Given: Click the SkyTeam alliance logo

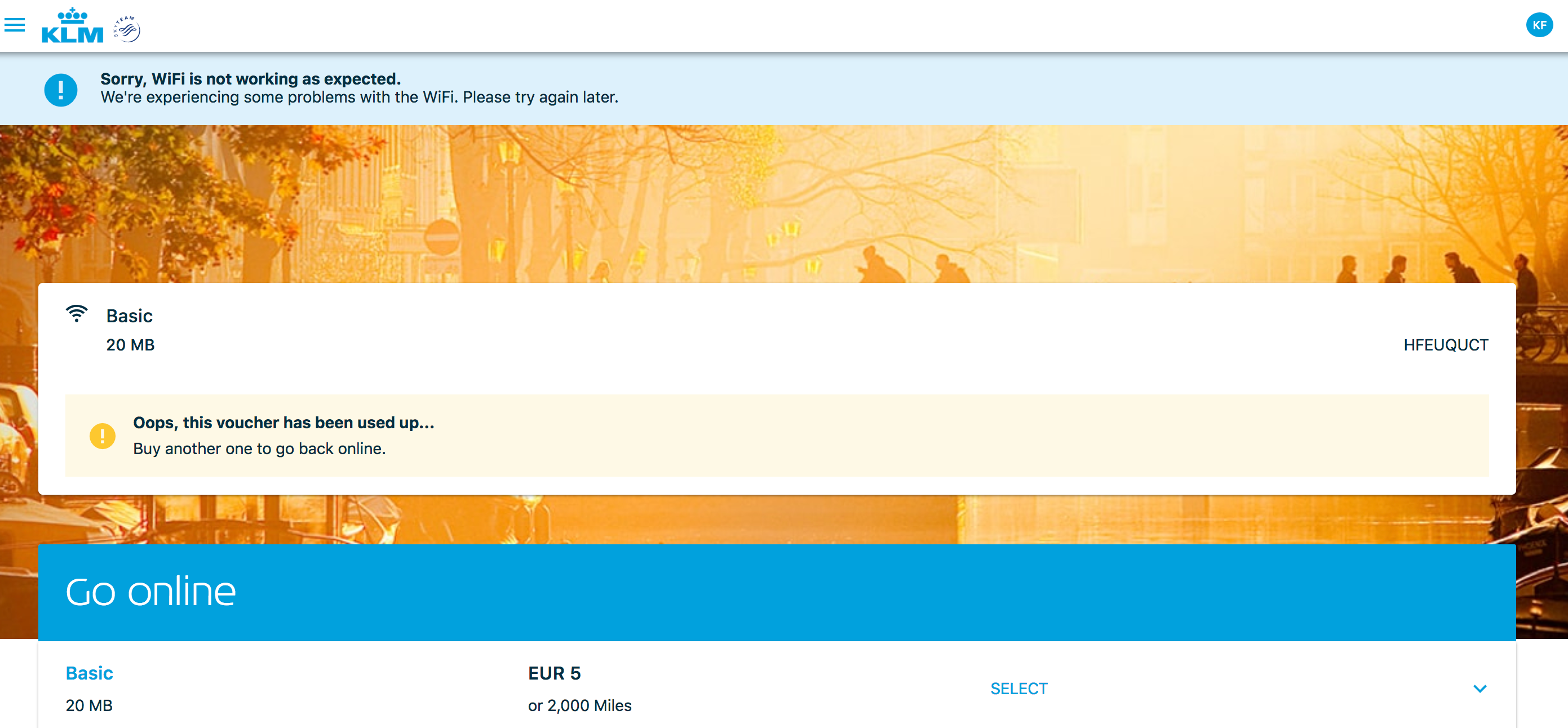Looking at the screenshot, I should tap(127, 29).
